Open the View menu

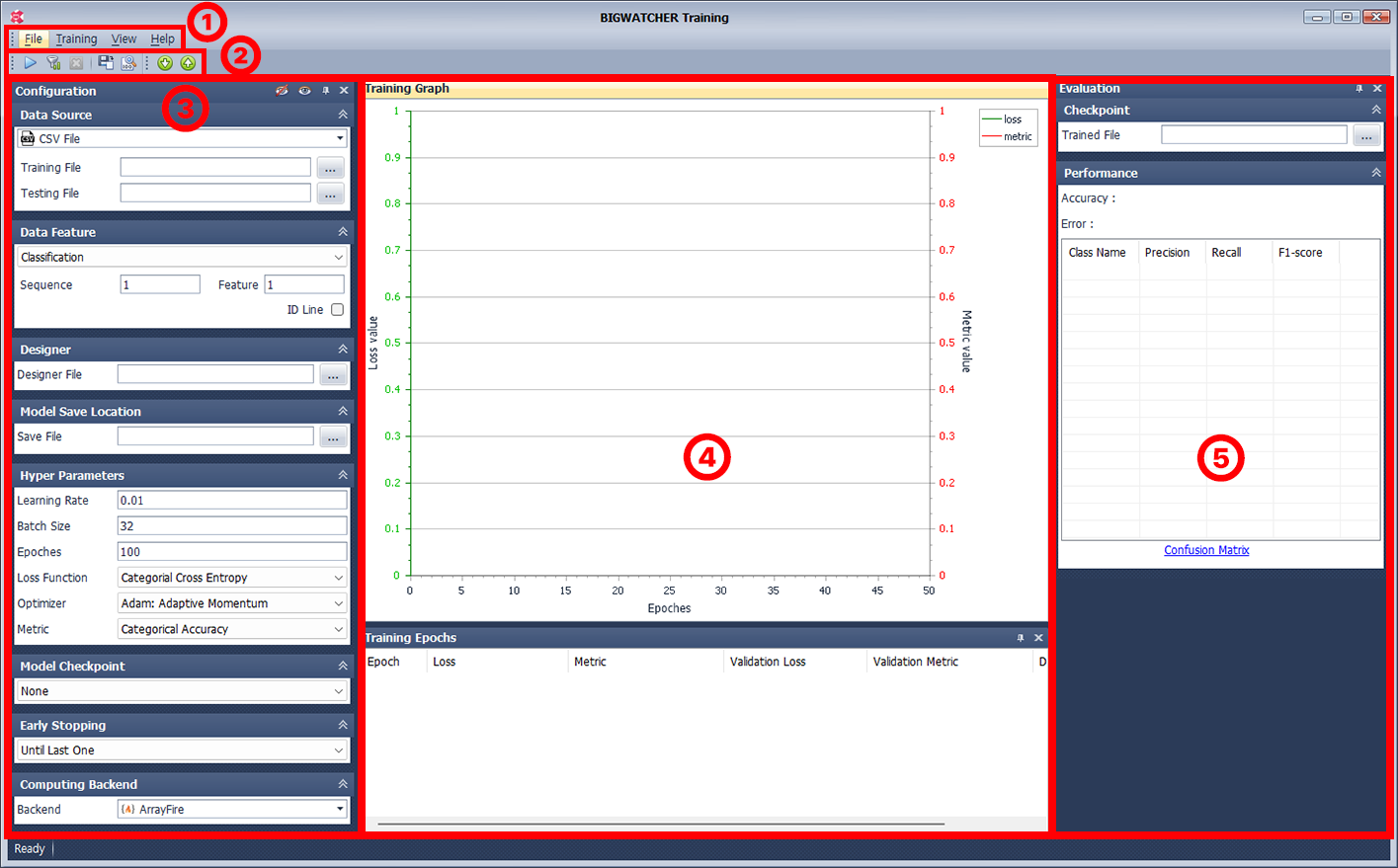123,39
